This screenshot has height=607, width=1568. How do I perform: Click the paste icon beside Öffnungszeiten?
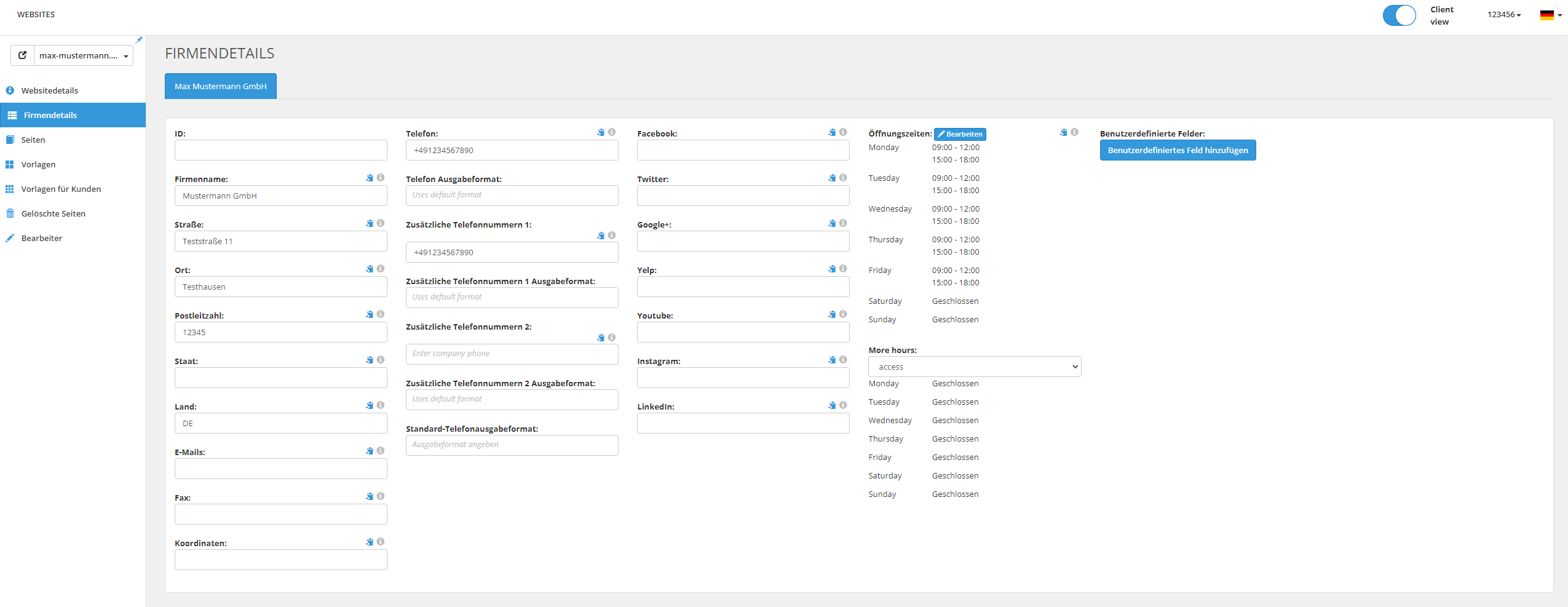[1063, 132]
